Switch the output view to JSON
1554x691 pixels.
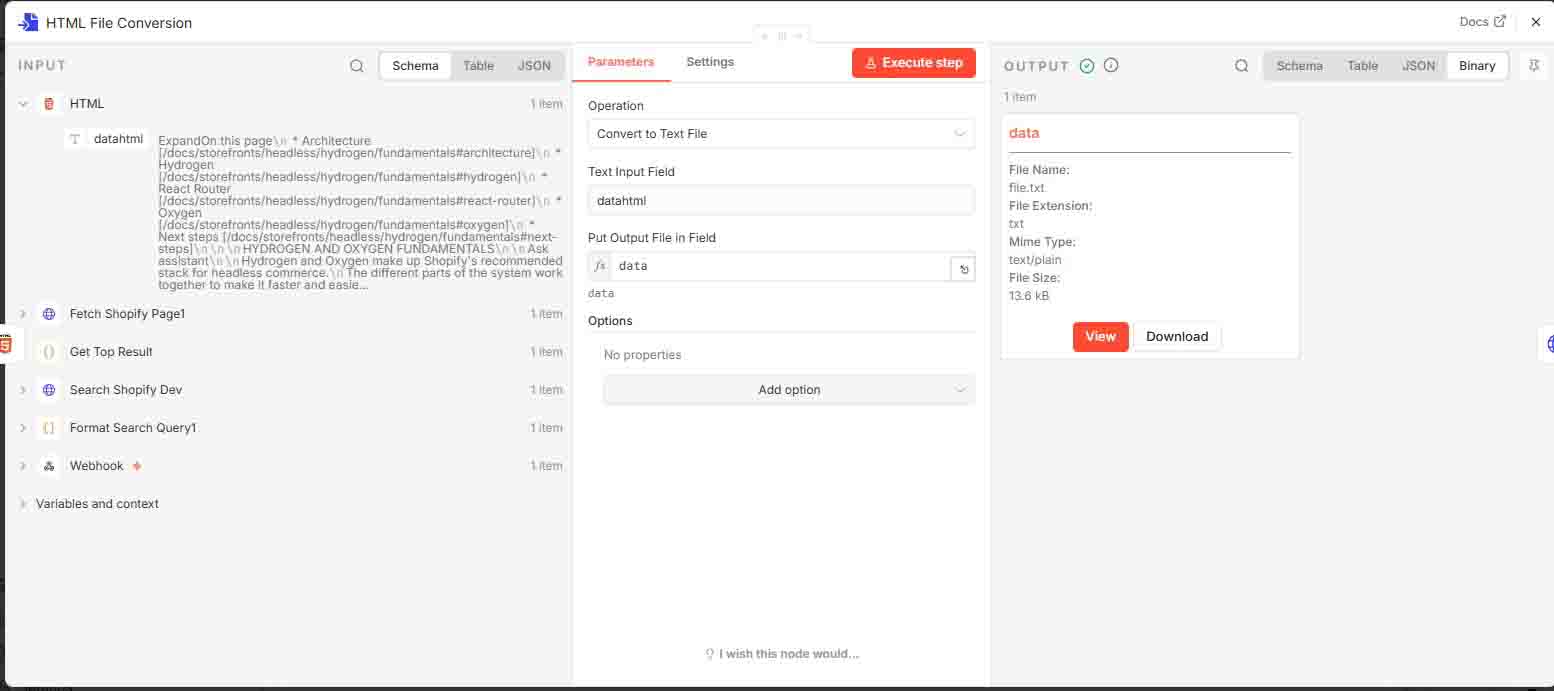[1418, 65]
